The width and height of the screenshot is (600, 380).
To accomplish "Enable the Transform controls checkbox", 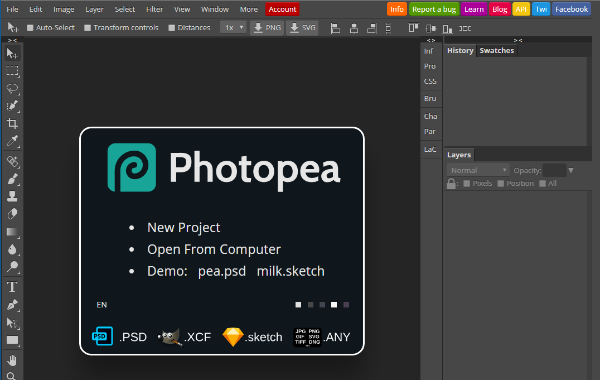I will pyautogui.click(x=88, y=28).
